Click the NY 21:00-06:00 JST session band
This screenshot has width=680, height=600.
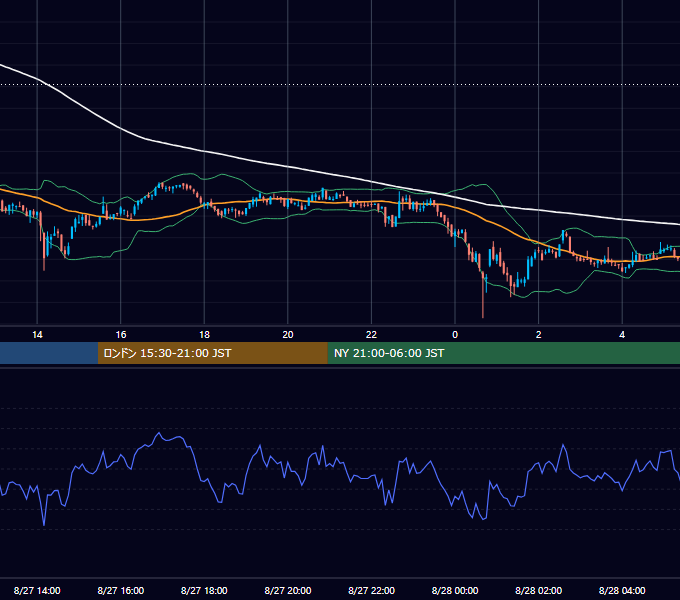[503, 353]
